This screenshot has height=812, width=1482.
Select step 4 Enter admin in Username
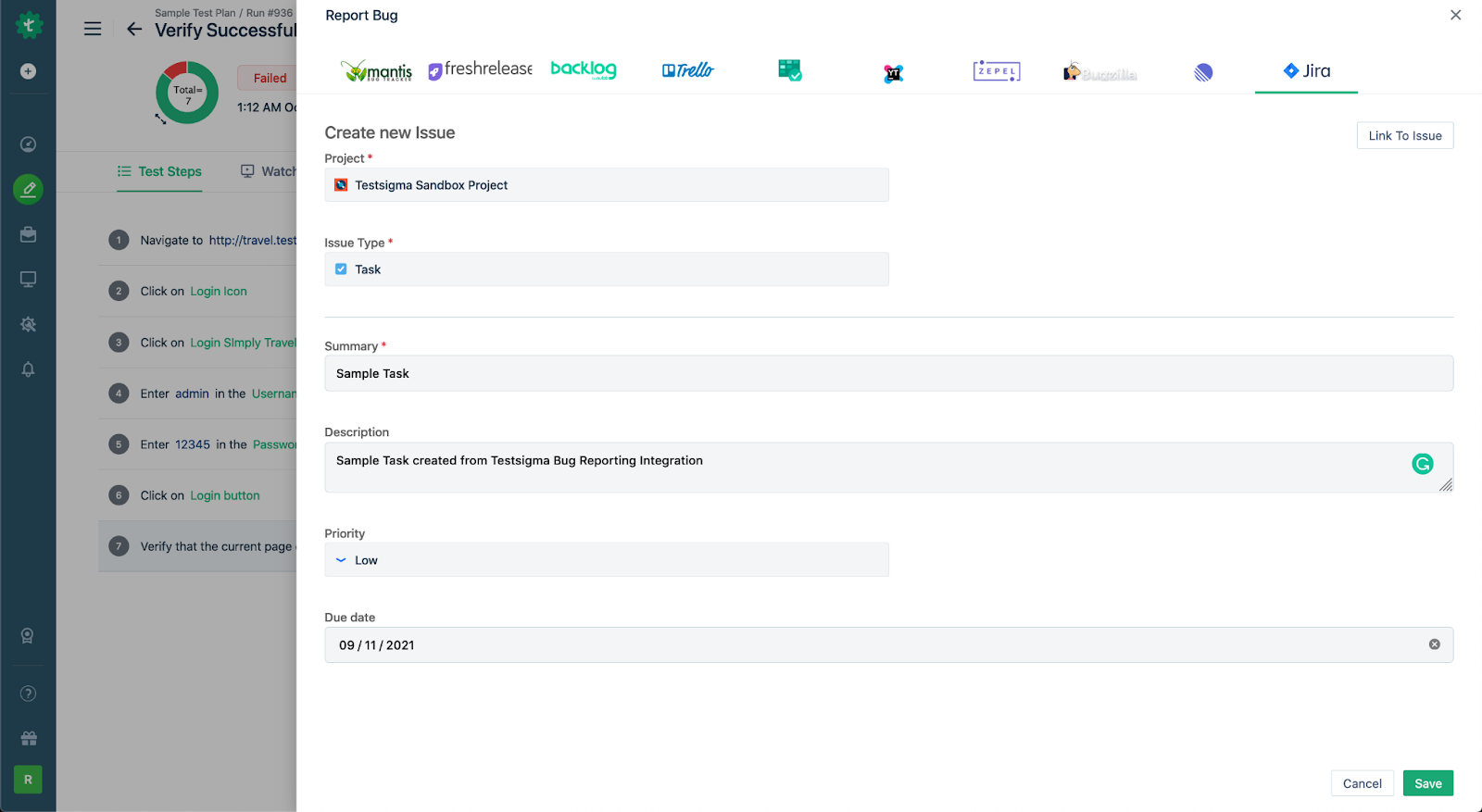pyautogui.click(x=198, y=394)
